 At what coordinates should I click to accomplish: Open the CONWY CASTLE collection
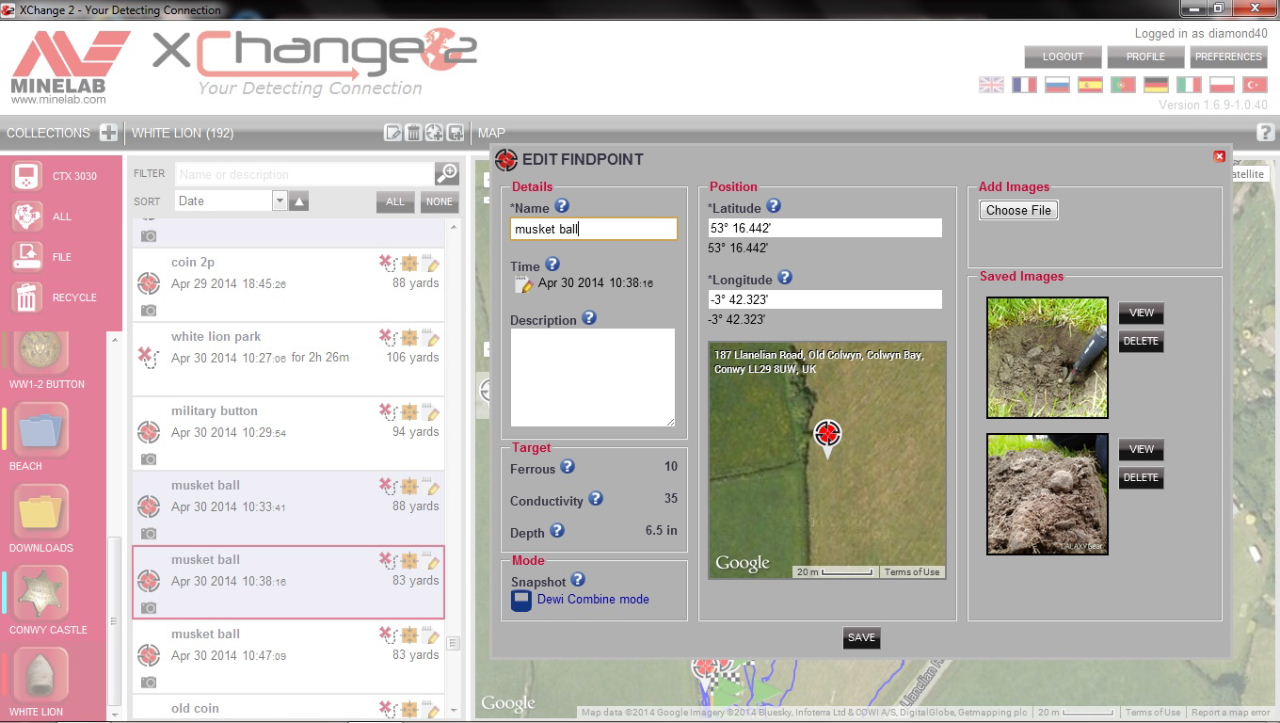click(x=42, y=594)
